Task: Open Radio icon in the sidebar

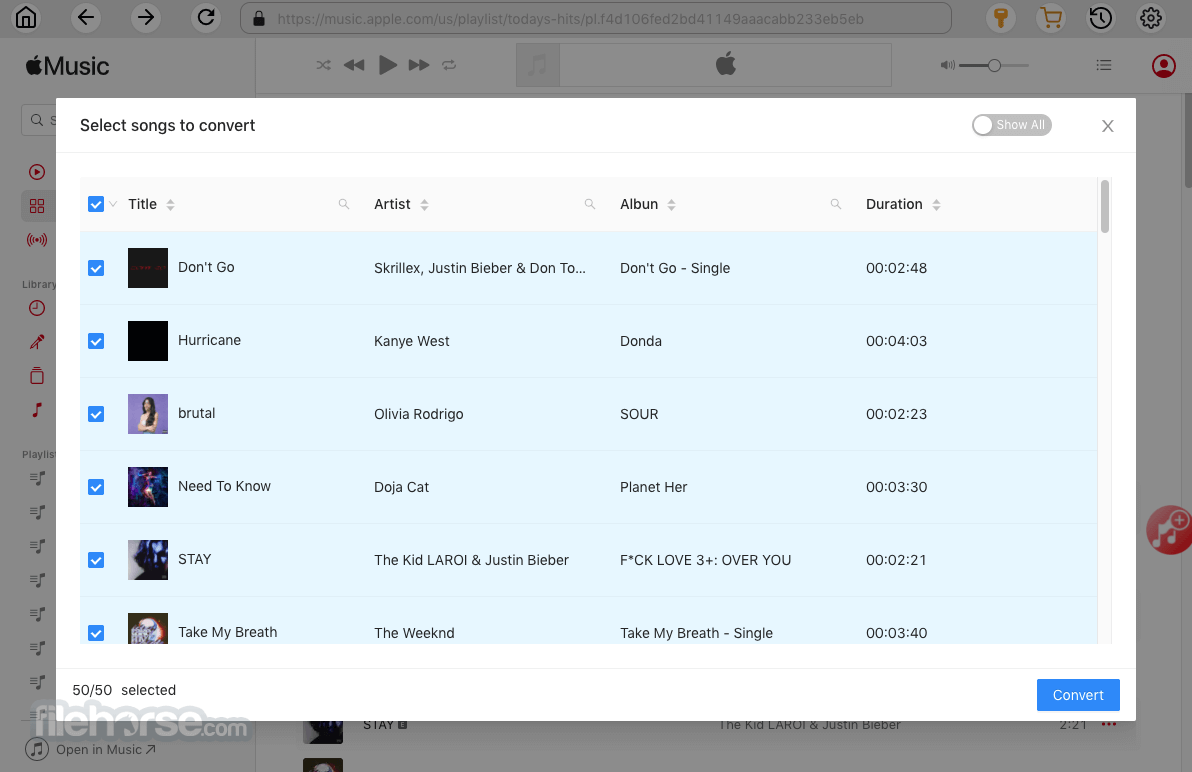Action: click(x=36, y=240)
